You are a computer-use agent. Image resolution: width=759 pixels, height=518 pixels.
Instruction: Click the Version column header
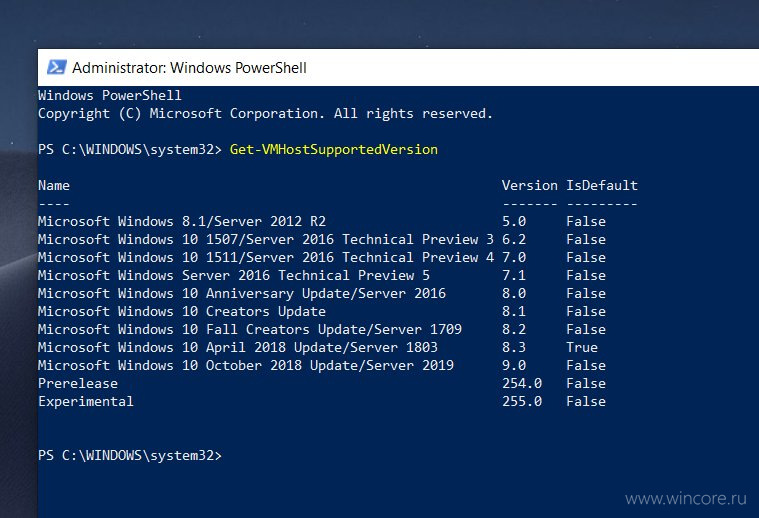[x=530, y=185]
